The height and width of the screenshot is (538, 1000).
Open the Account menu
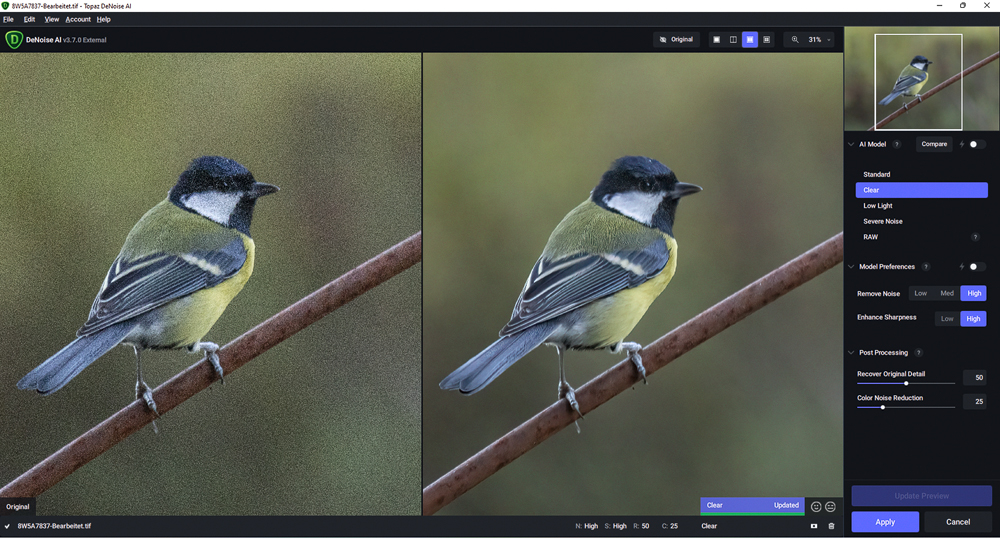point(78,19)
